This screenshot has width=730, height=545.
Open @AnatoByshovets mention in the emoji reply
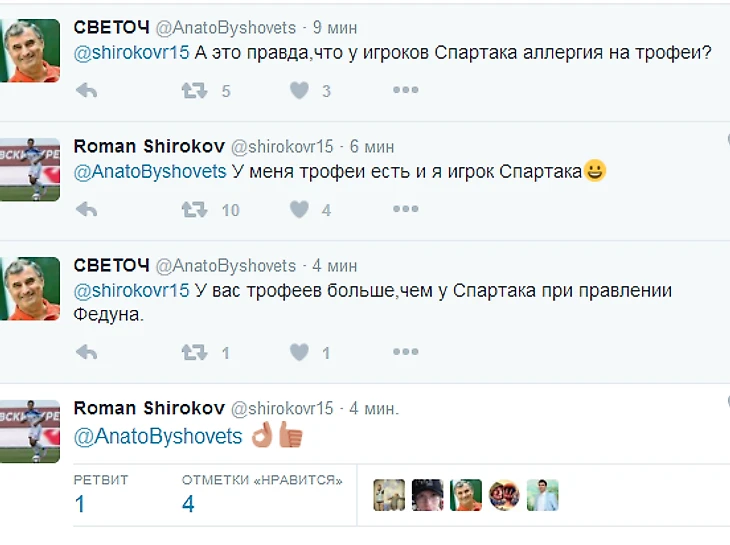point(158,437)
